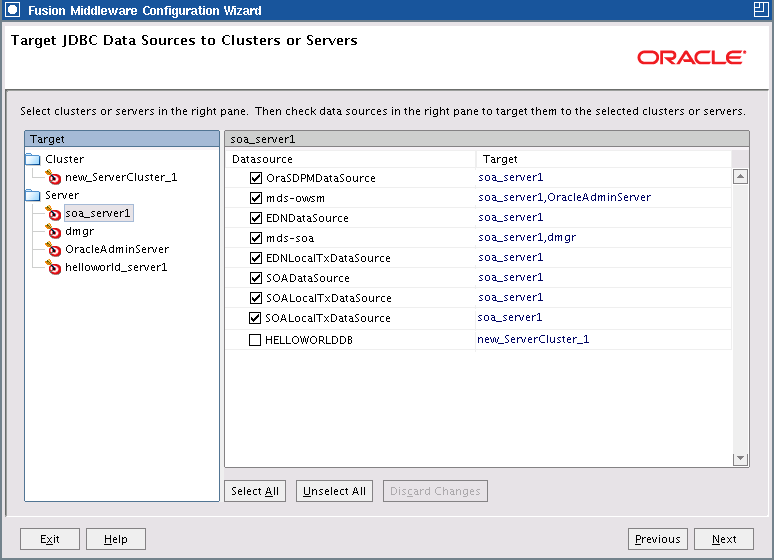Click the 'mds-owsm' datasource name
The height and width of the screenshot is (560, 774).
pos(295,198)
